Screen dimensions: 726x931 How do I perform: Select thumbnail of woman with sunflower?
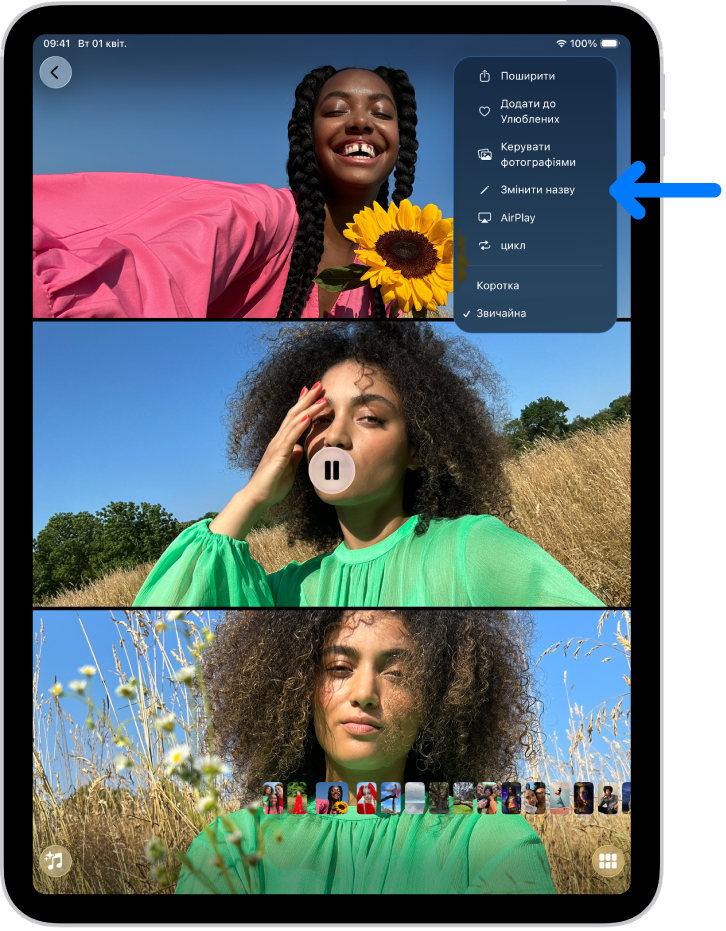pyautogui.click(x=332, y=797)
